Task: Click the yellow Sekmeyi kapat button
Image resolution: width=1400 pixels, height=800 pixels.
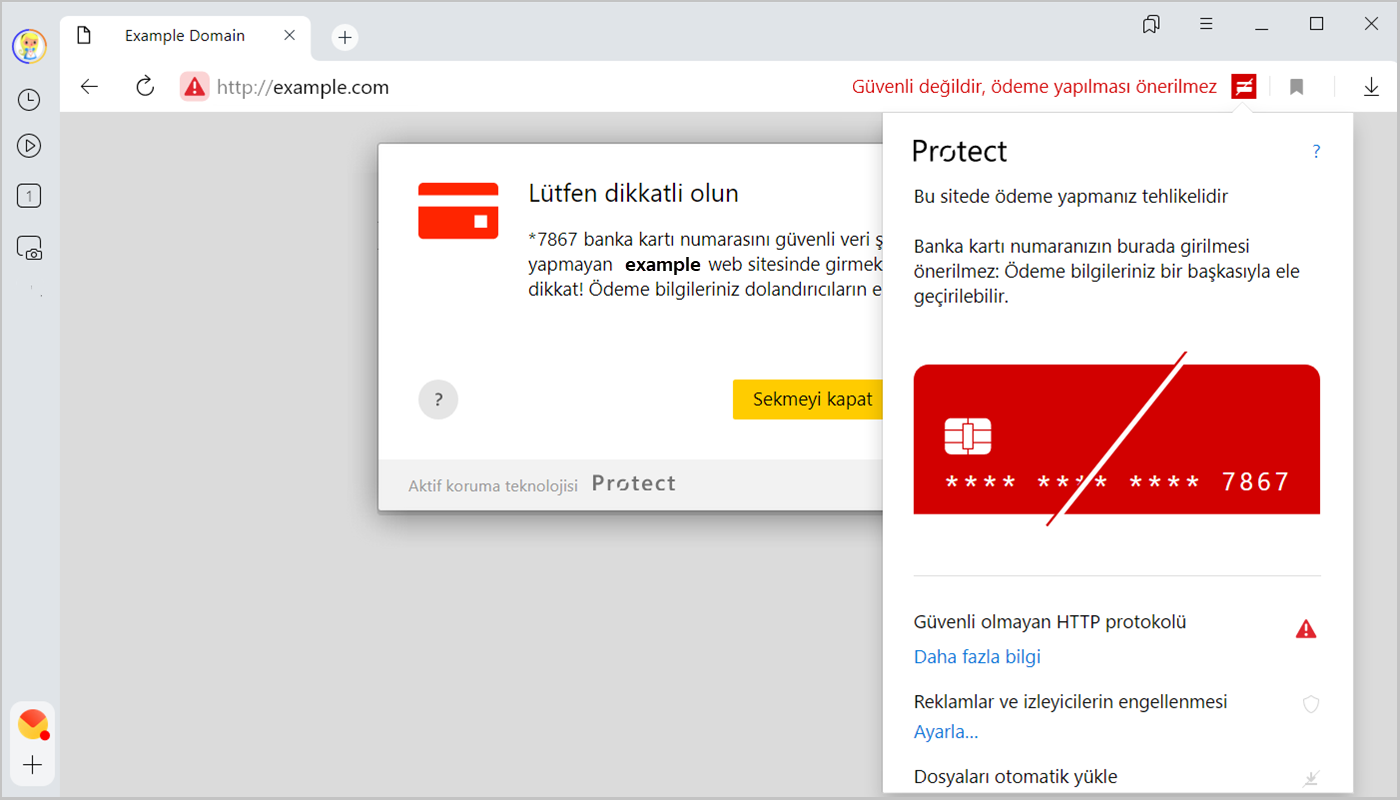Action: 811,399
